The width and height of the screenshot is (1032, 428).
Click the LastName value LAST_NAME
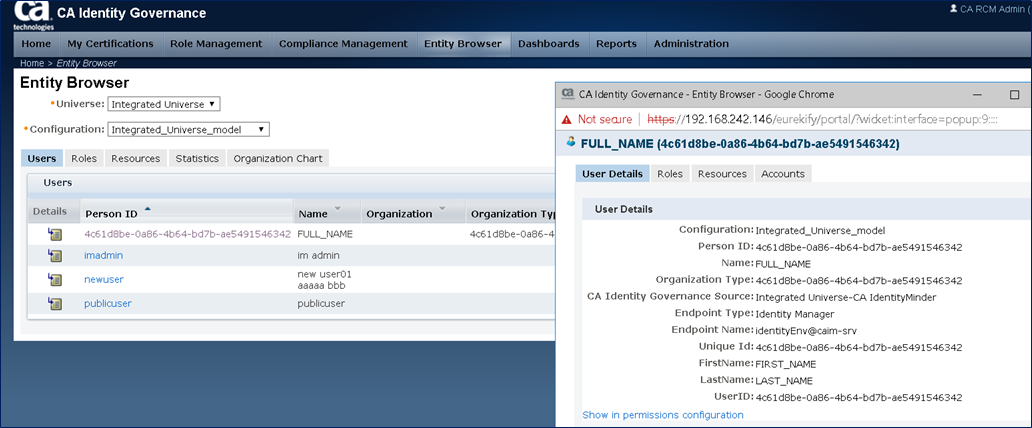coord(784,381)
